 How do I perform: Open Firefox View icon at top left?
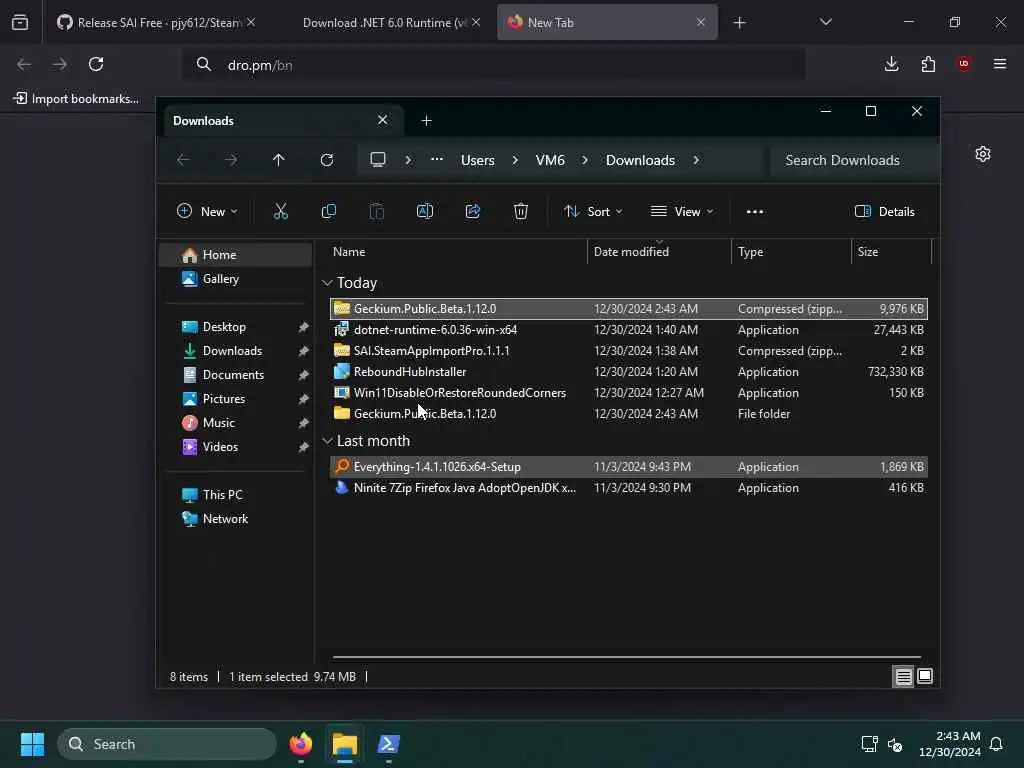[x=20, y=22]
